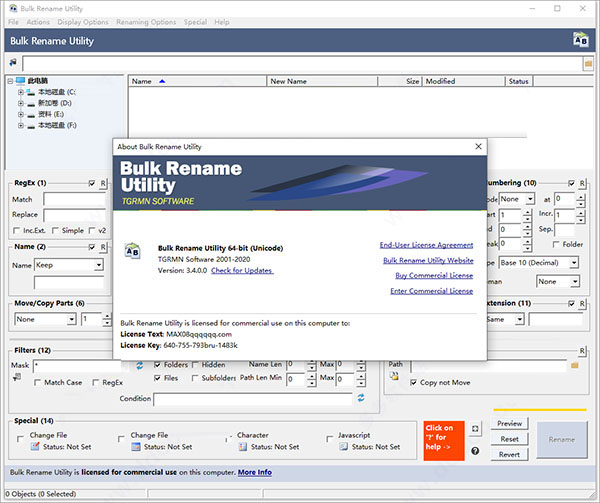The height and width of the screenshot is (503, 600).
Task: Enable the Simple checkbox in RegEx
Action: coord(55,231)
